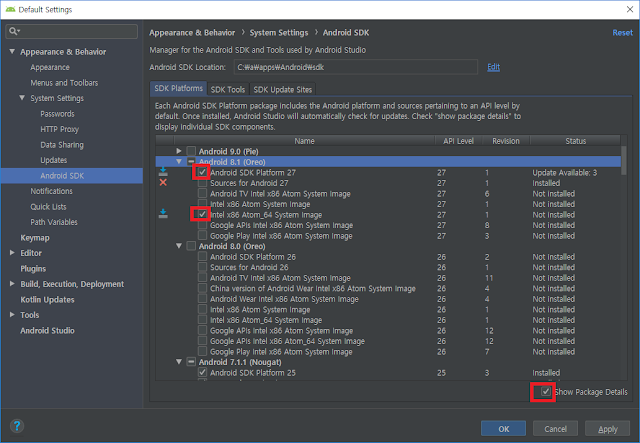Click 'Update Available: 3' status text

coord(564,172)
